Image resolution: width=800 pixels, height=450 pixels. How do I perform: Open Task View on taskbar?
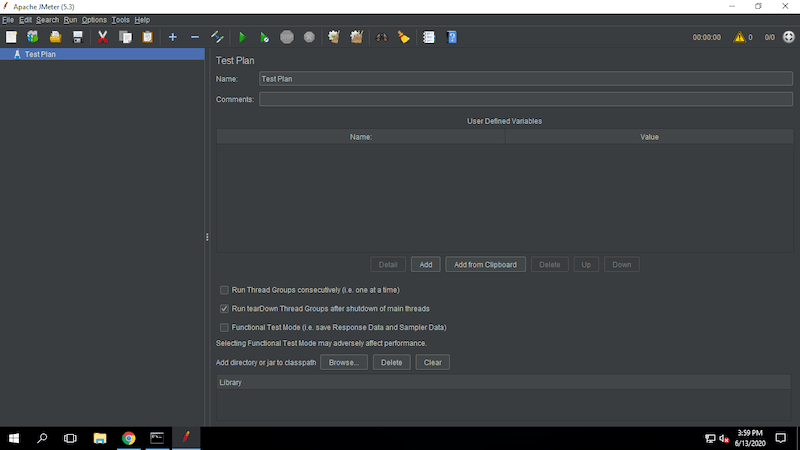(70, 438)
